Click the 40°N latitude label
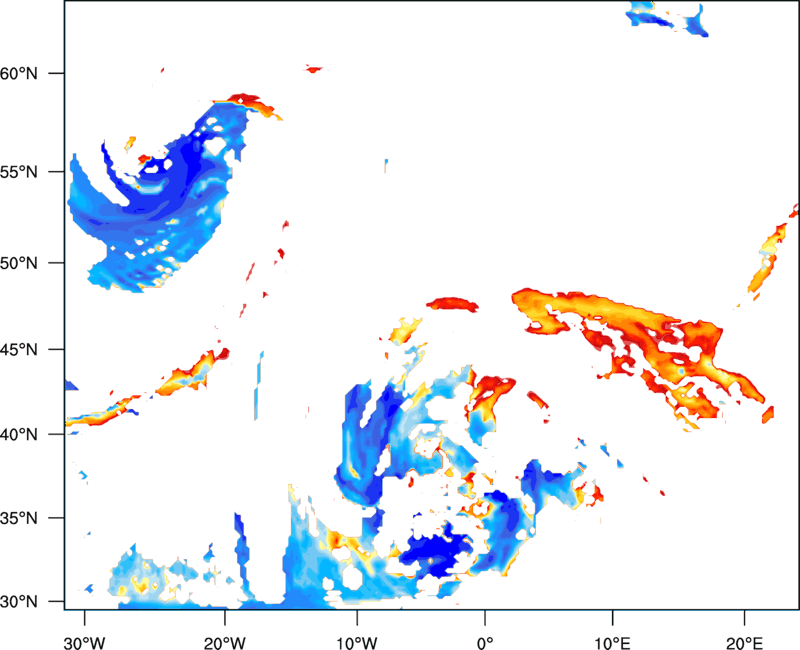 coord(19,435)
